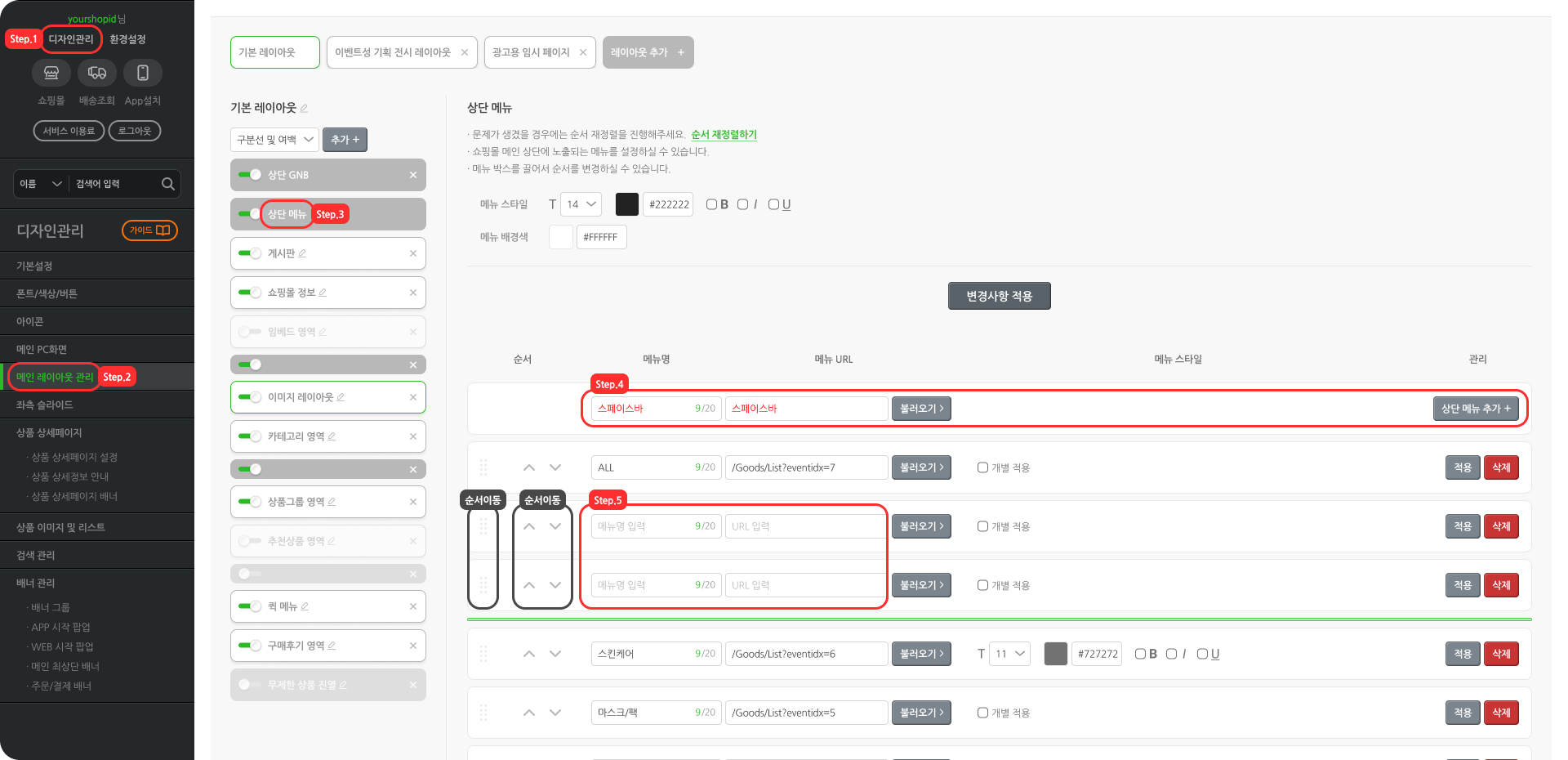The height and width of the screenshot is (760, 1568).
Task: Check the Underline option in 메뉴 스타일
Action: (x=773, y=204)
